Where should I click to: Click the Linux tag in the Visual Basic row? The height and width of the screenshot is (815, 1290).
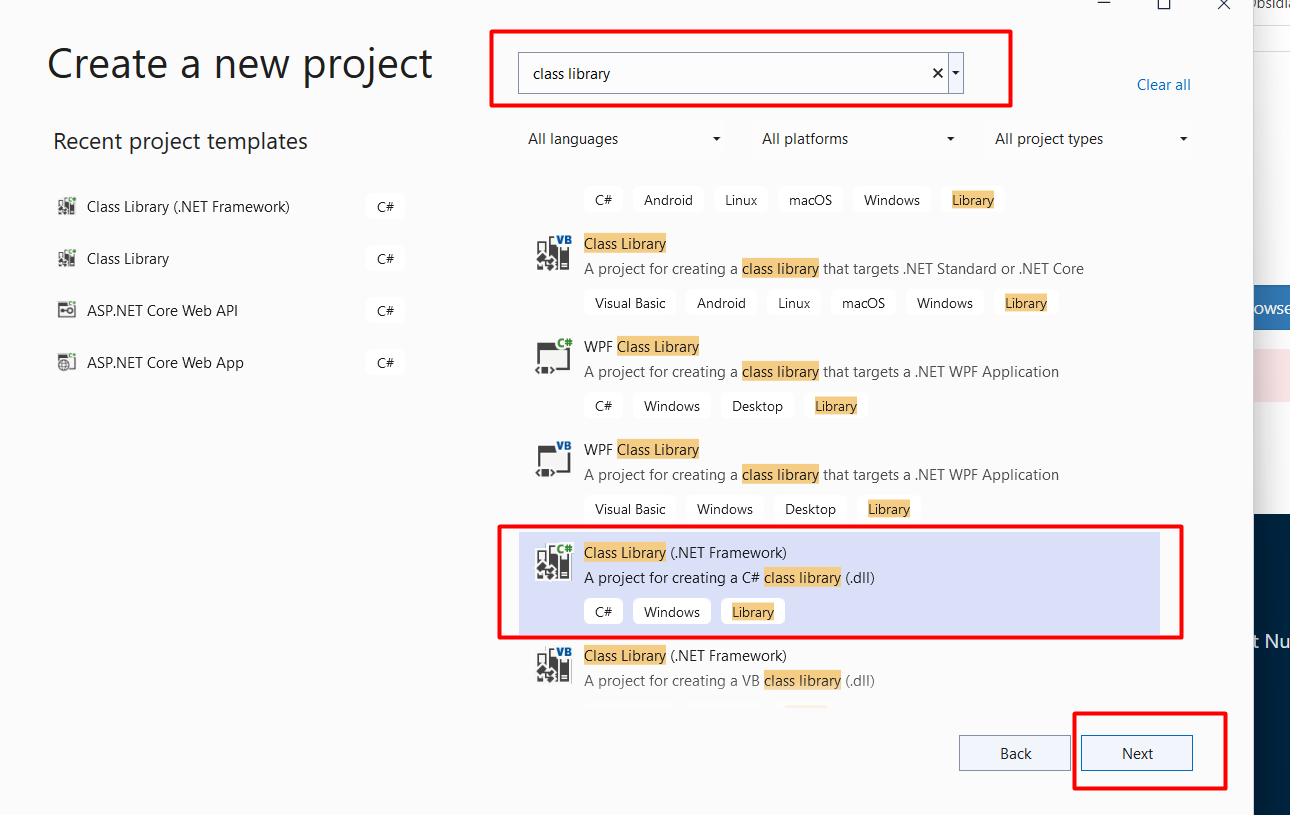tap(794, 303)
